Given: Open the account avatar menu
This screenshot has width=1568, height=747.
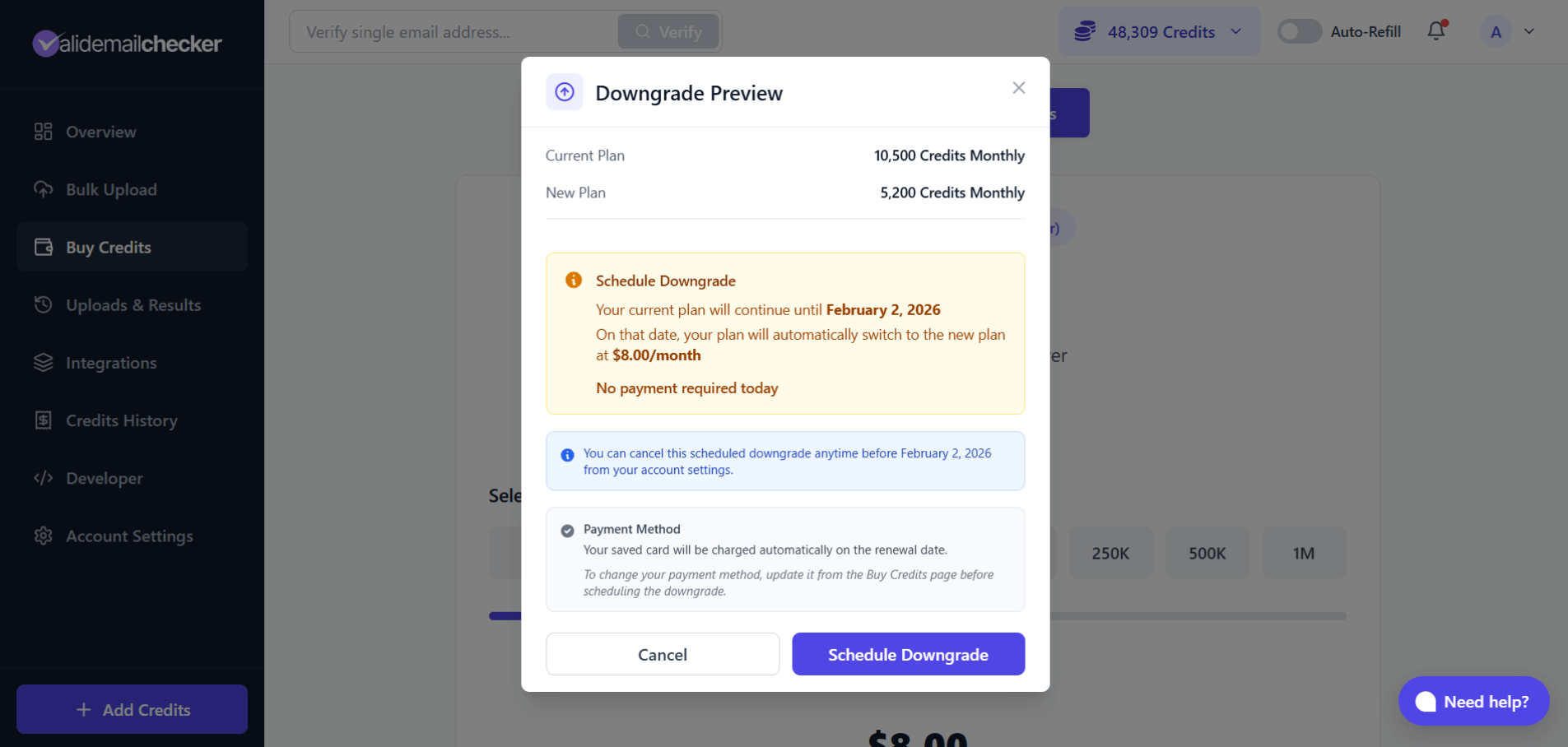Looking at the screenshot, I should coord(1494,30).
